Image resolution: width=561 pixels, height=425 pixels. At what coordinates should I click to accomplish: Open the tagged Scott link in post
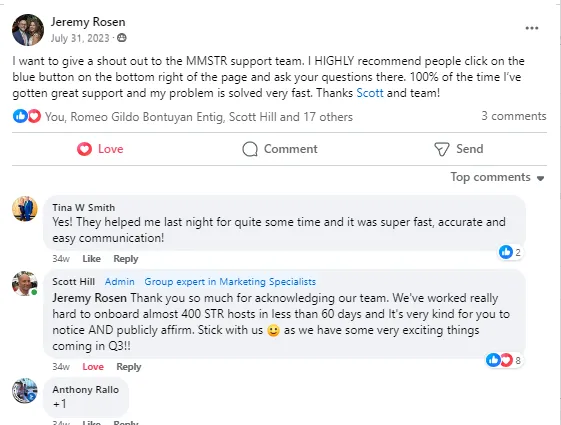click(370, 93)
